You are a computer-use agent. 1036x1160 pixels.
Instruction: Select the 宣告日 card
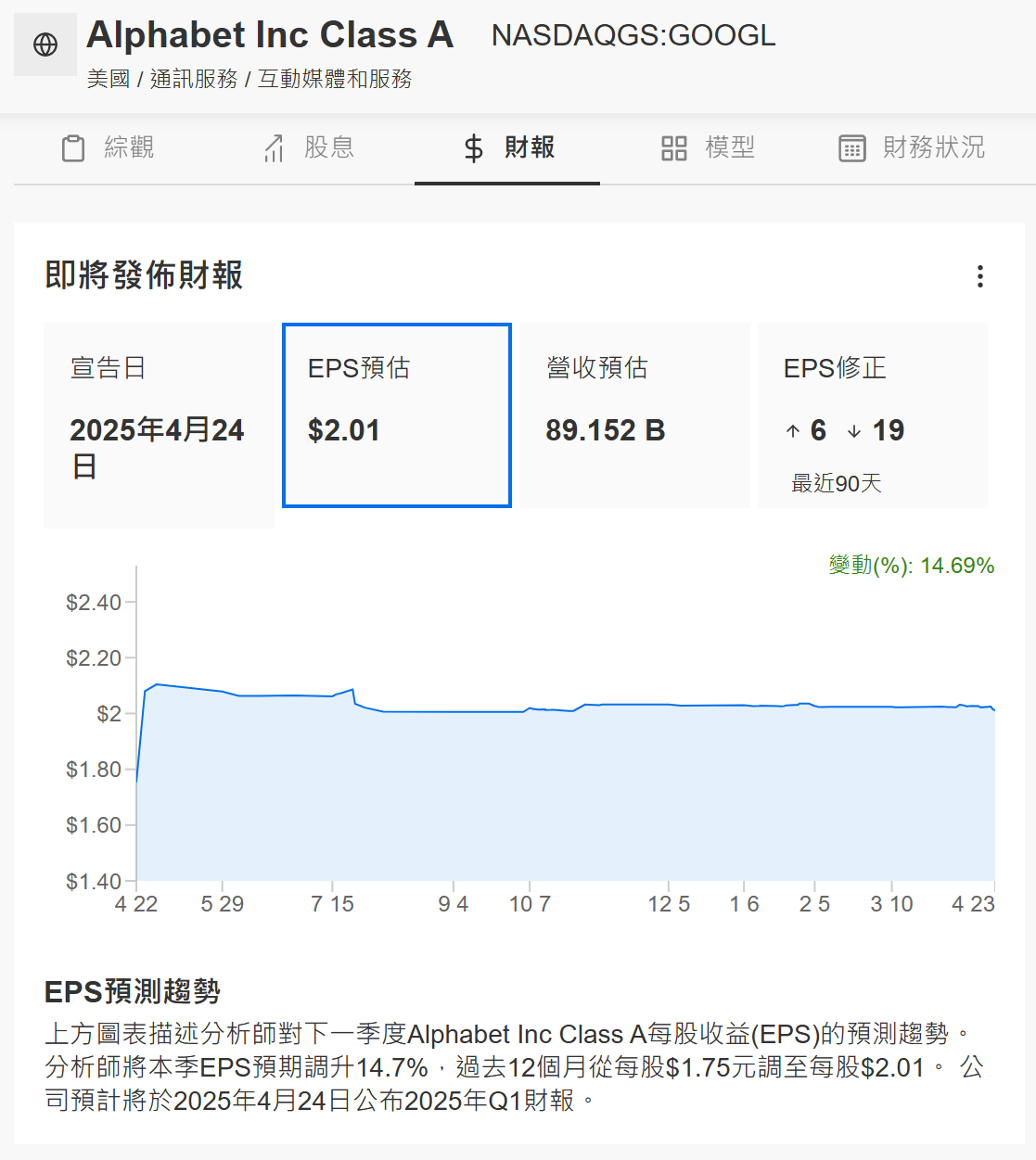pos(159,426)
